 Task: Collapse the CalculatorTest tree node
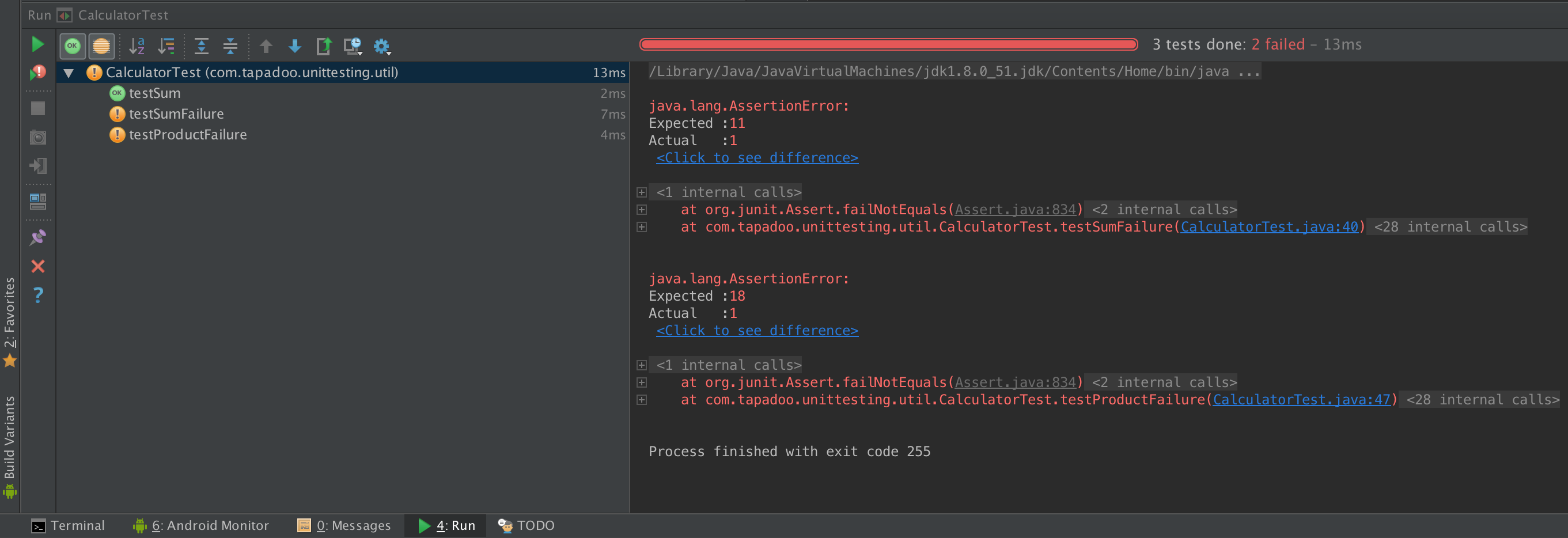coord(69,73)
